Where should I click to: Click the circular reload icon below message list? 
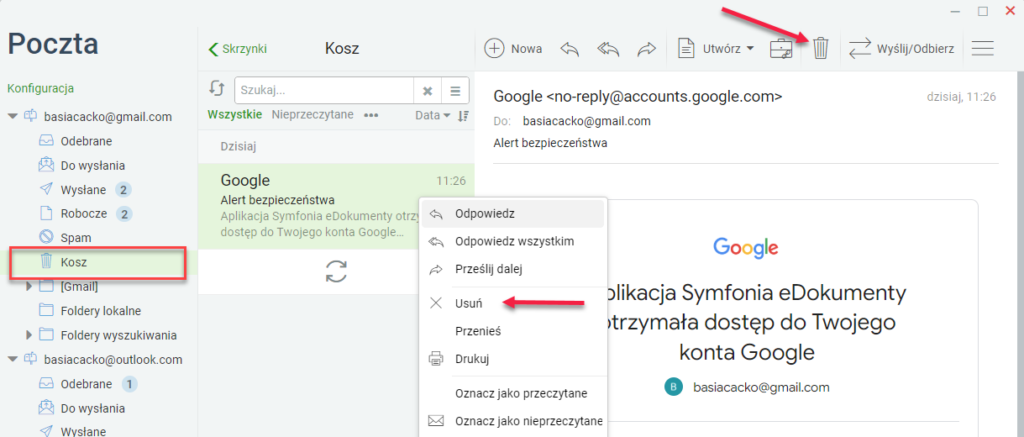[x=336, y=271]
